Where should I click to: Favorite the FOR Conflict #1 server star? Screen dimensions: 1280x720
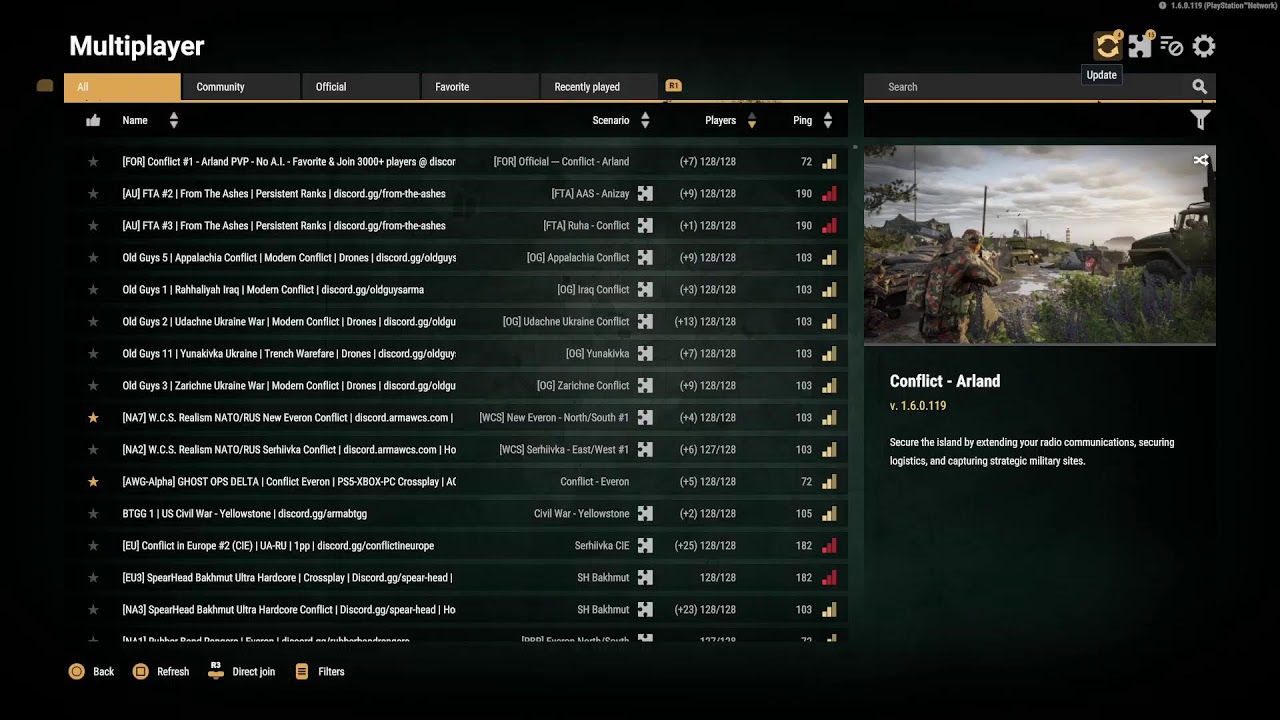tap(93, 162)
